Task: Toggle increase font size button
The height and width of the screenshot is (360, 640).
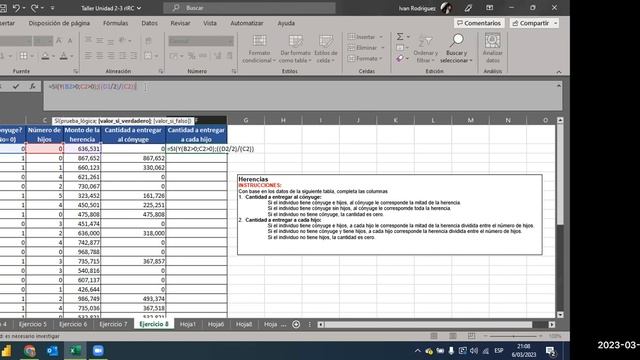Action: 59,40
